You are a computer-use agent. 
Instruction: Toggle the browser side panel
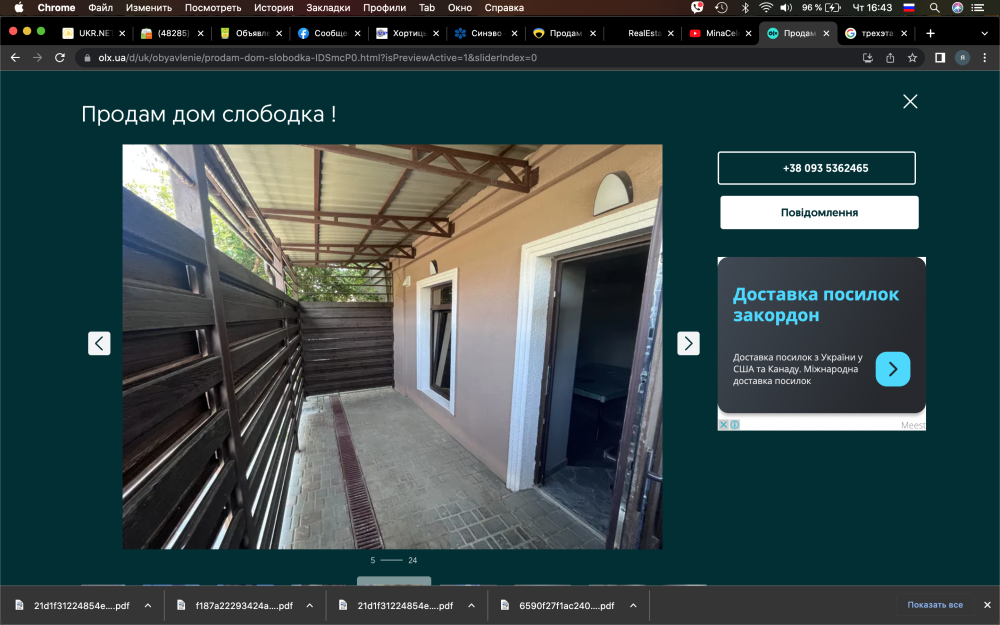tap(940, 58)
